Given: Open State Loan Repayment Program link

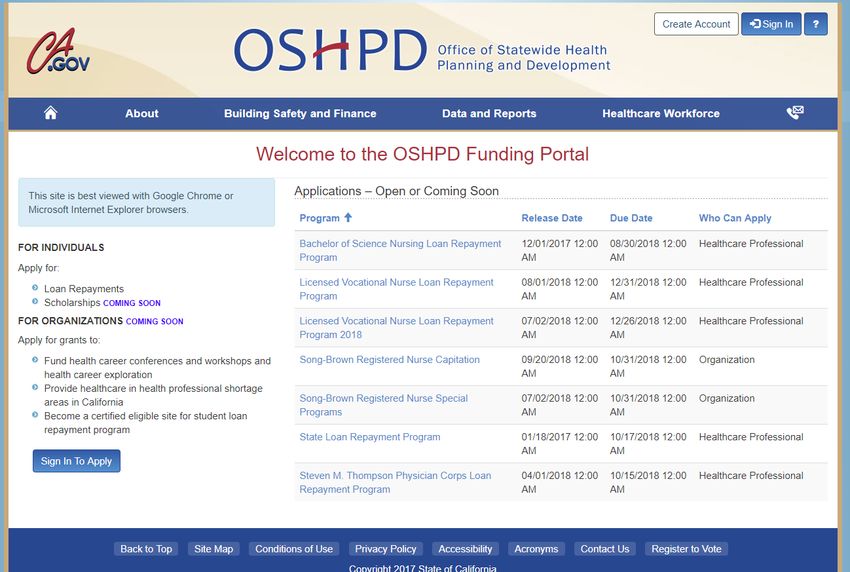Looking at the screenshot, I should (x=370, y=437).
